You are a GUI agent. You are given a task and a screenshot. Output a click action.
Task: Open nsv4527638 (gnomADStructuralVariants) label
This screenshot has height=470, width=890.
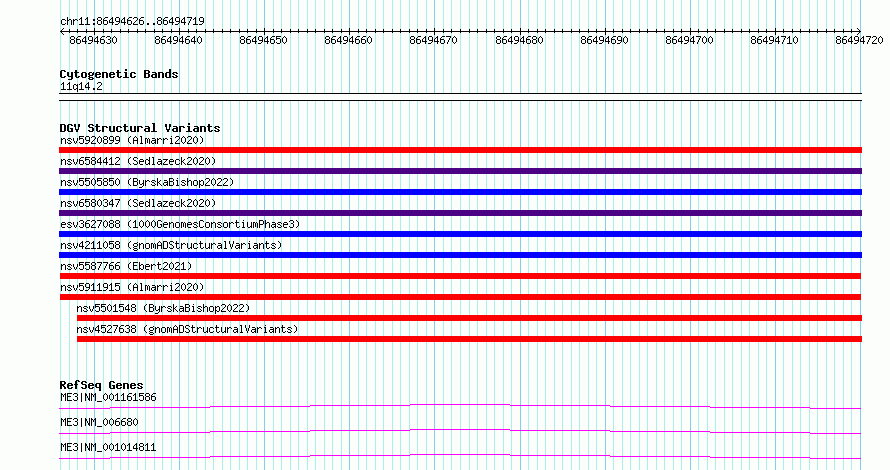coord(187,329)
